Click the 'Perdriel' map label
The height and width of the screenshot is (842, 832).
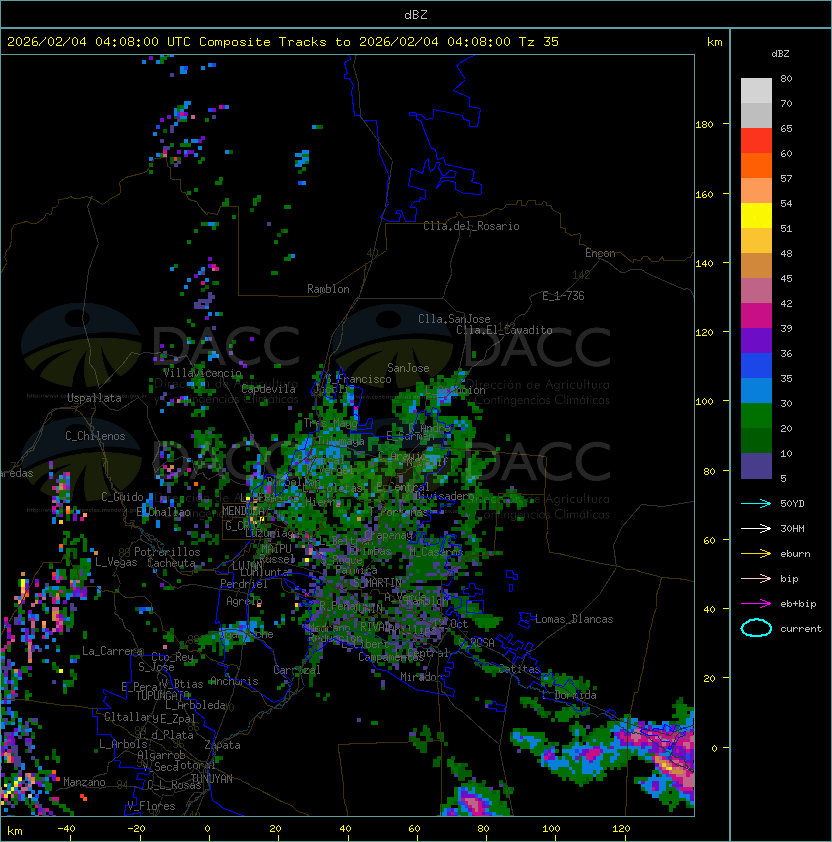click(x=244, y=584)
